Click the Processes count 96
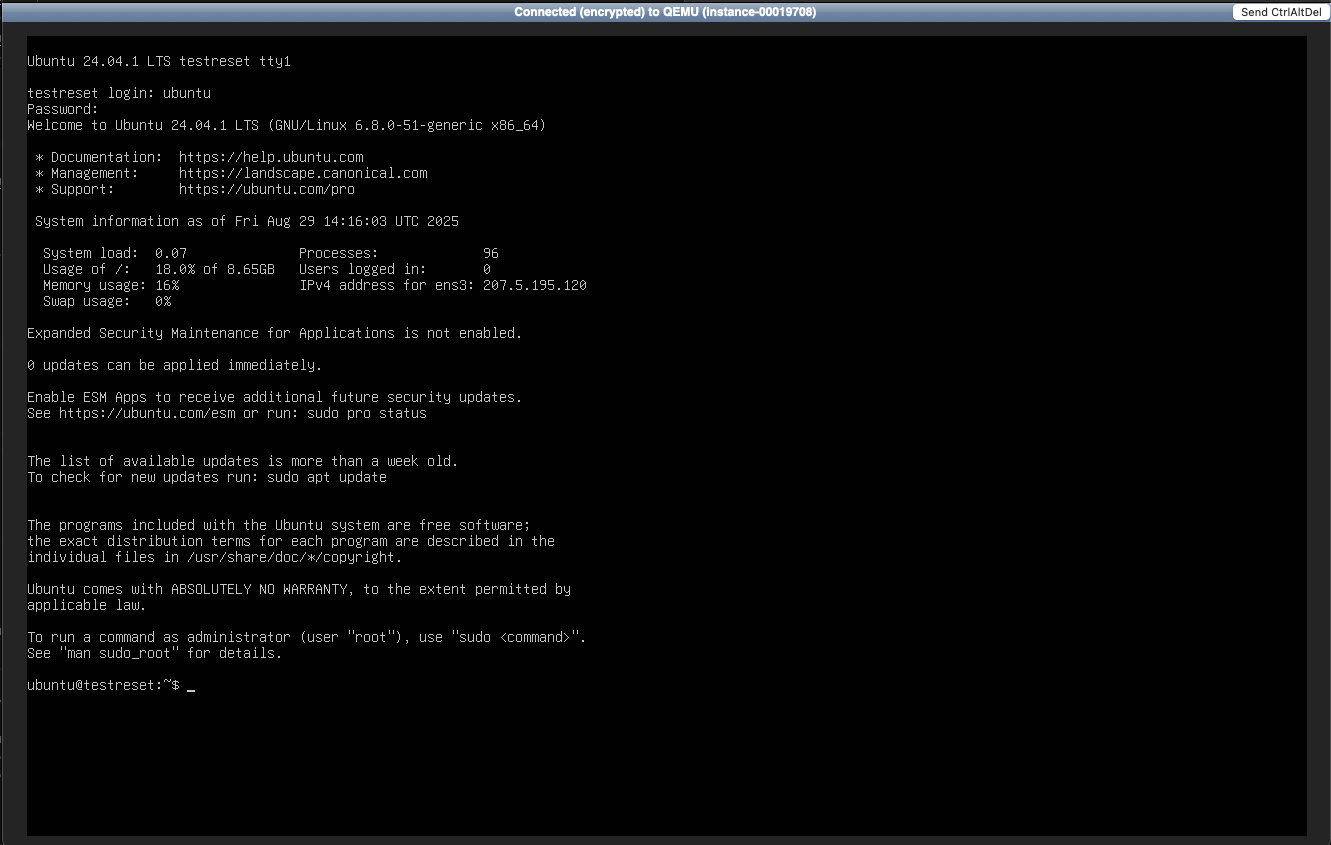 pyautogui.click(x=490, y=253)
